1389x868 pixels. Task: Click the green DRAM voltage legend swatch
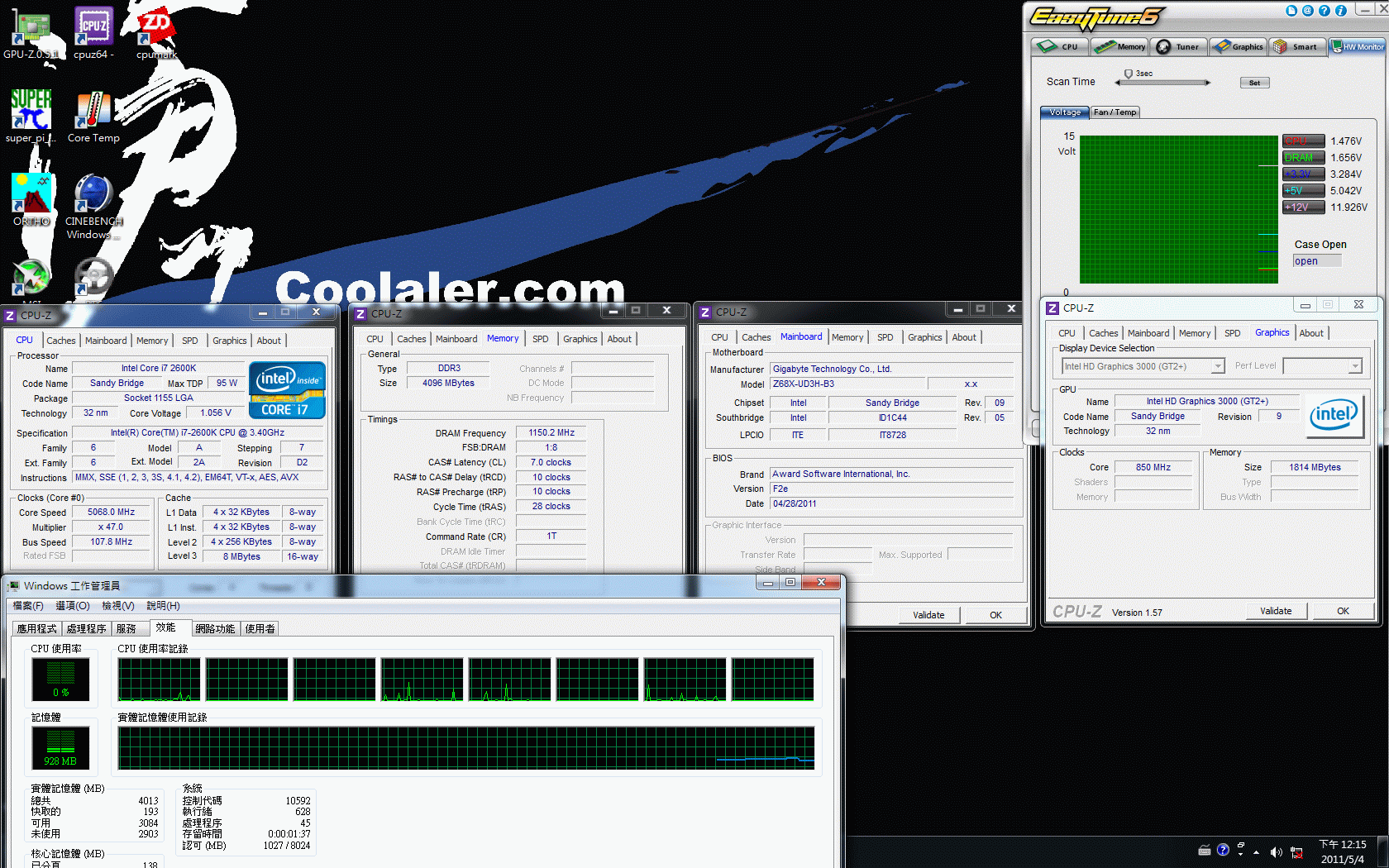pos(1303,158)
